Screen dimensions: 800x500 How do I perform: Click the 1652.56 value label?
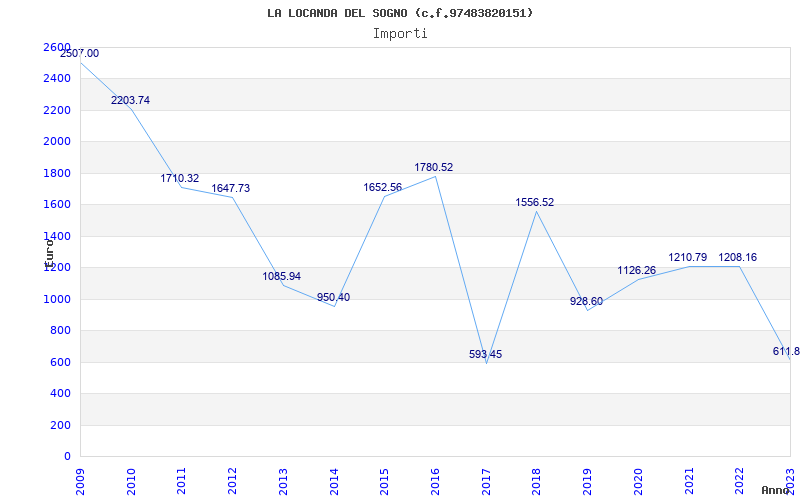point(383,187)
